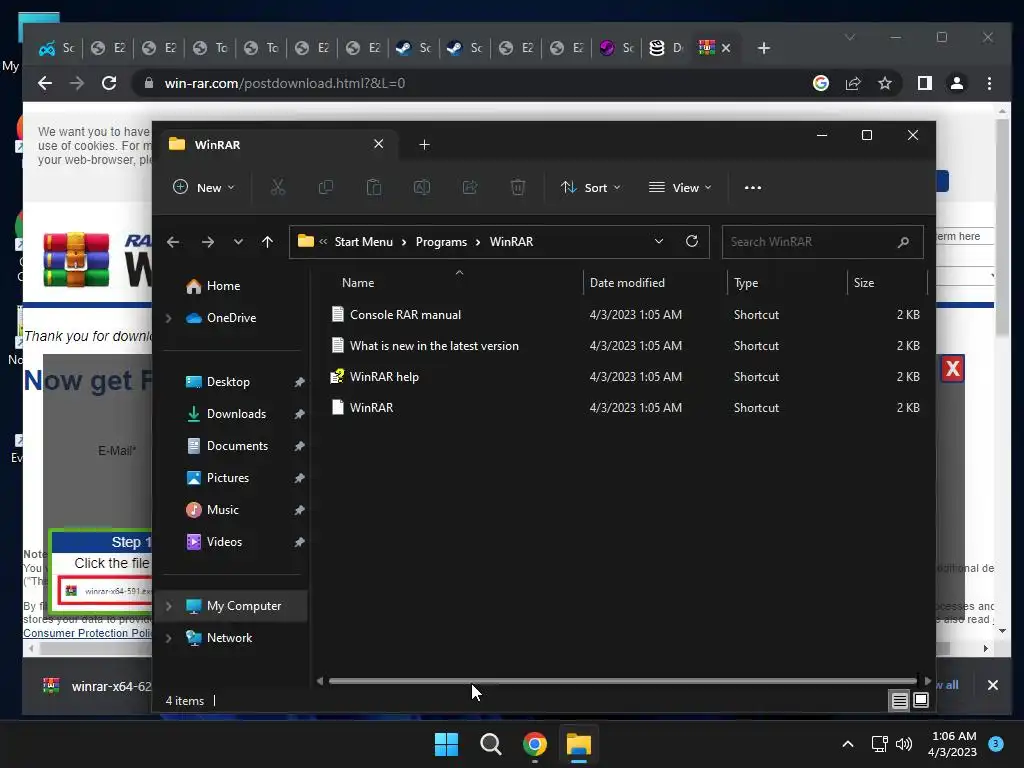Click the Google icon in the address bar

[x=821, y=83]
